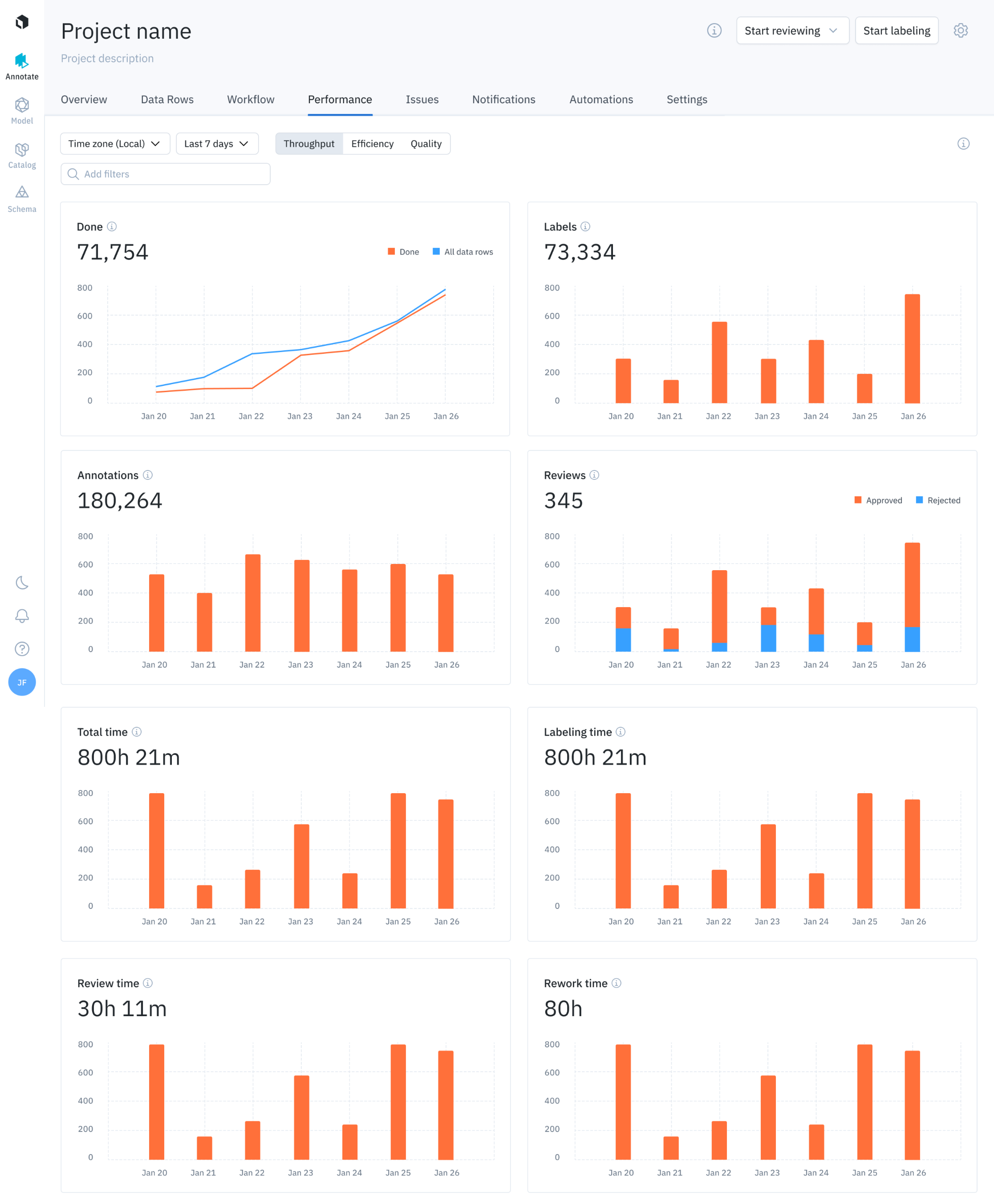
Task: Click the Jan 25 bar in Labeling time chart
Action: (865, 851)
